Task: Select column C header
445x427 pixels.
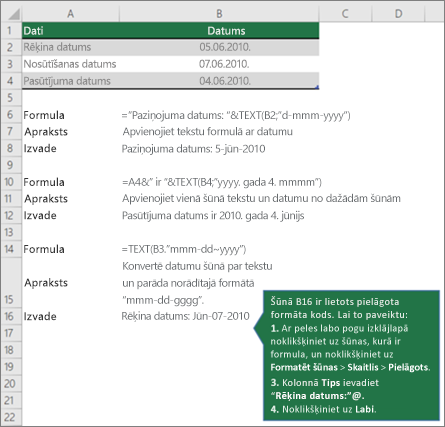Action: tap(345, 14)
